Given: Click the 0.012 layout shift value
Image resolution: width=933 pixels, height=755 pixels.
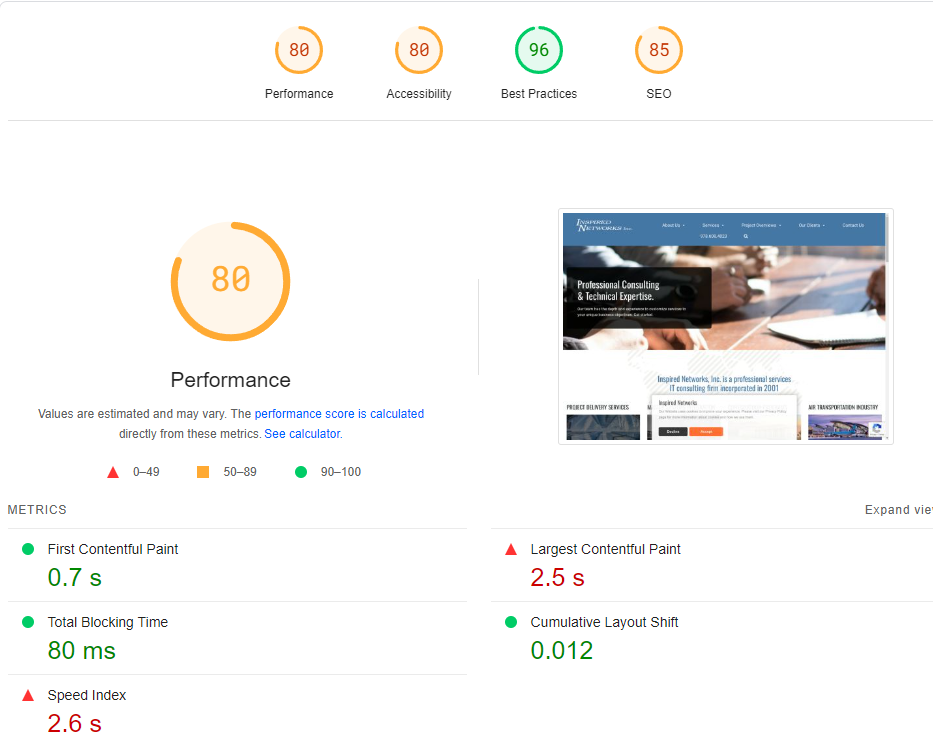Looking at the screenshot, I should tap(562, 651).
